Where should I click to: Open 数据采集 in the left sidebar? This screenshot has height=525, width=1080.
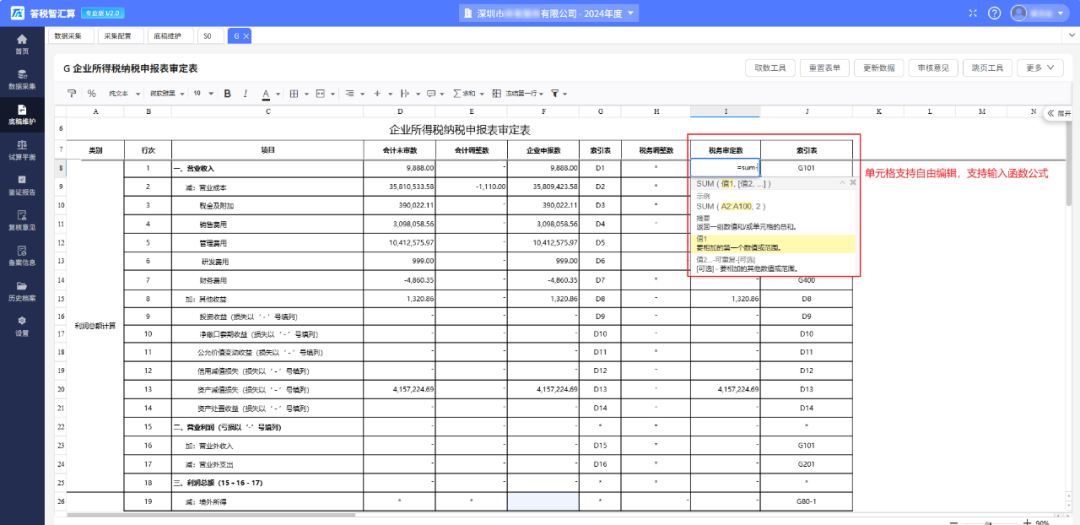tap(22, 79)
